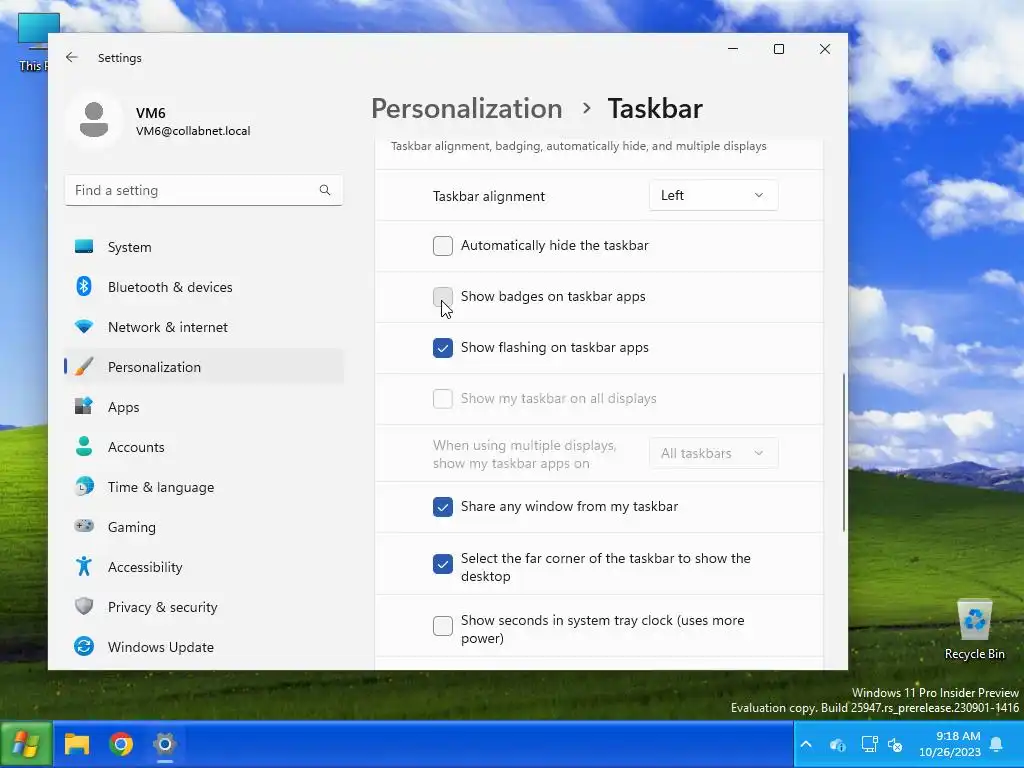
Task: Click the network tray icon
Action: (x=869, y=744)
